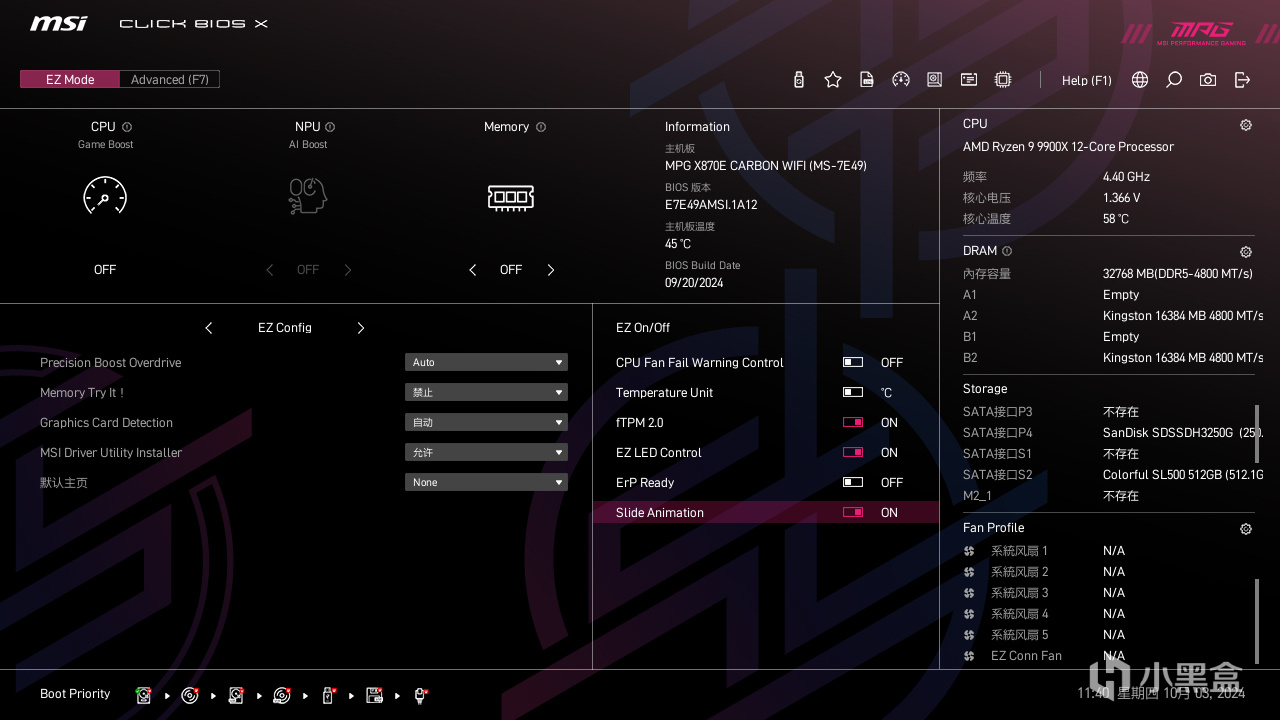Open Hardware Monitor gauge icon
This screenshot has height=720, width=1280.
coord(901,80)
